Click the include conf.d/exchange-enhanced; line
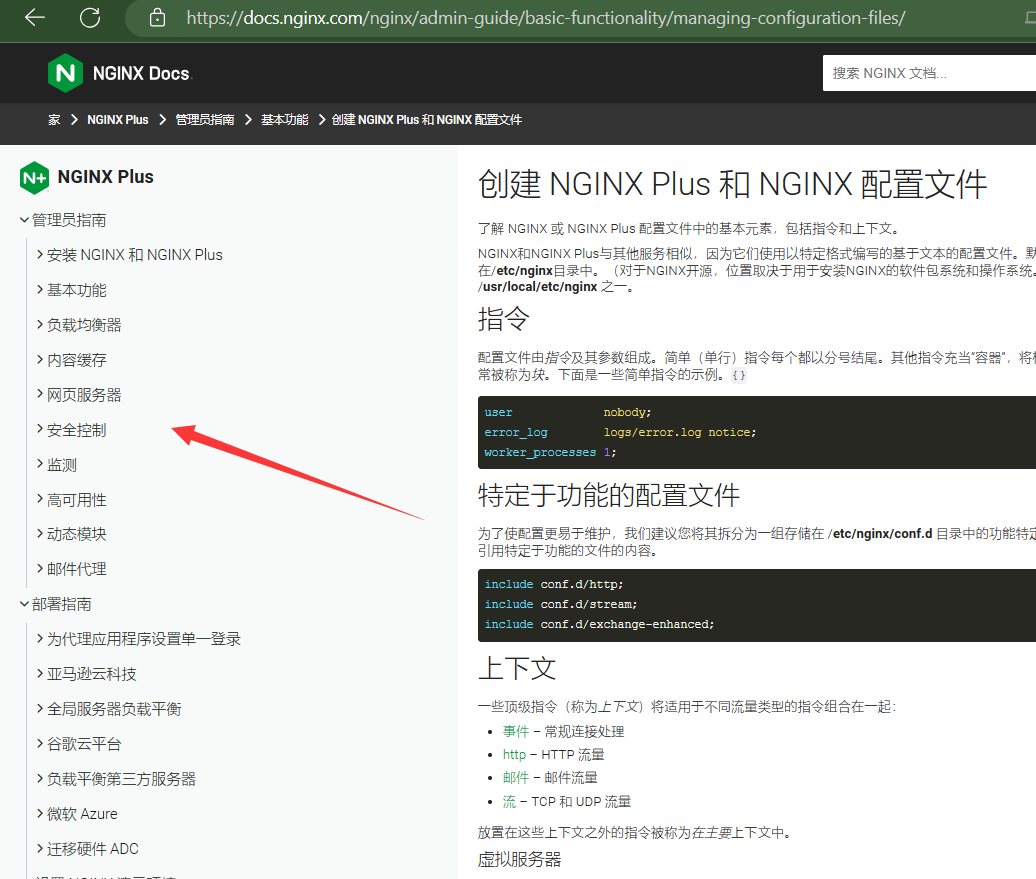 (599, 625)
